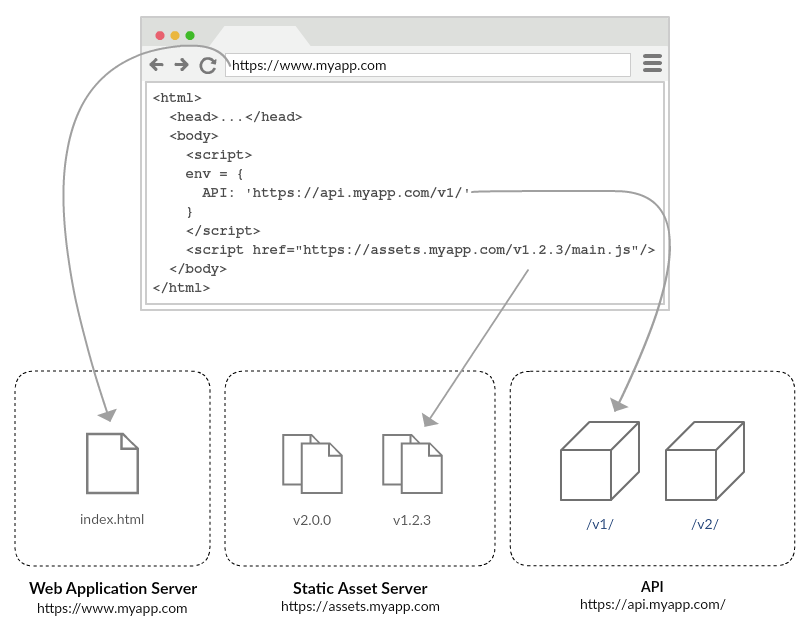Open the browser hamburger menu

[652, 63]
